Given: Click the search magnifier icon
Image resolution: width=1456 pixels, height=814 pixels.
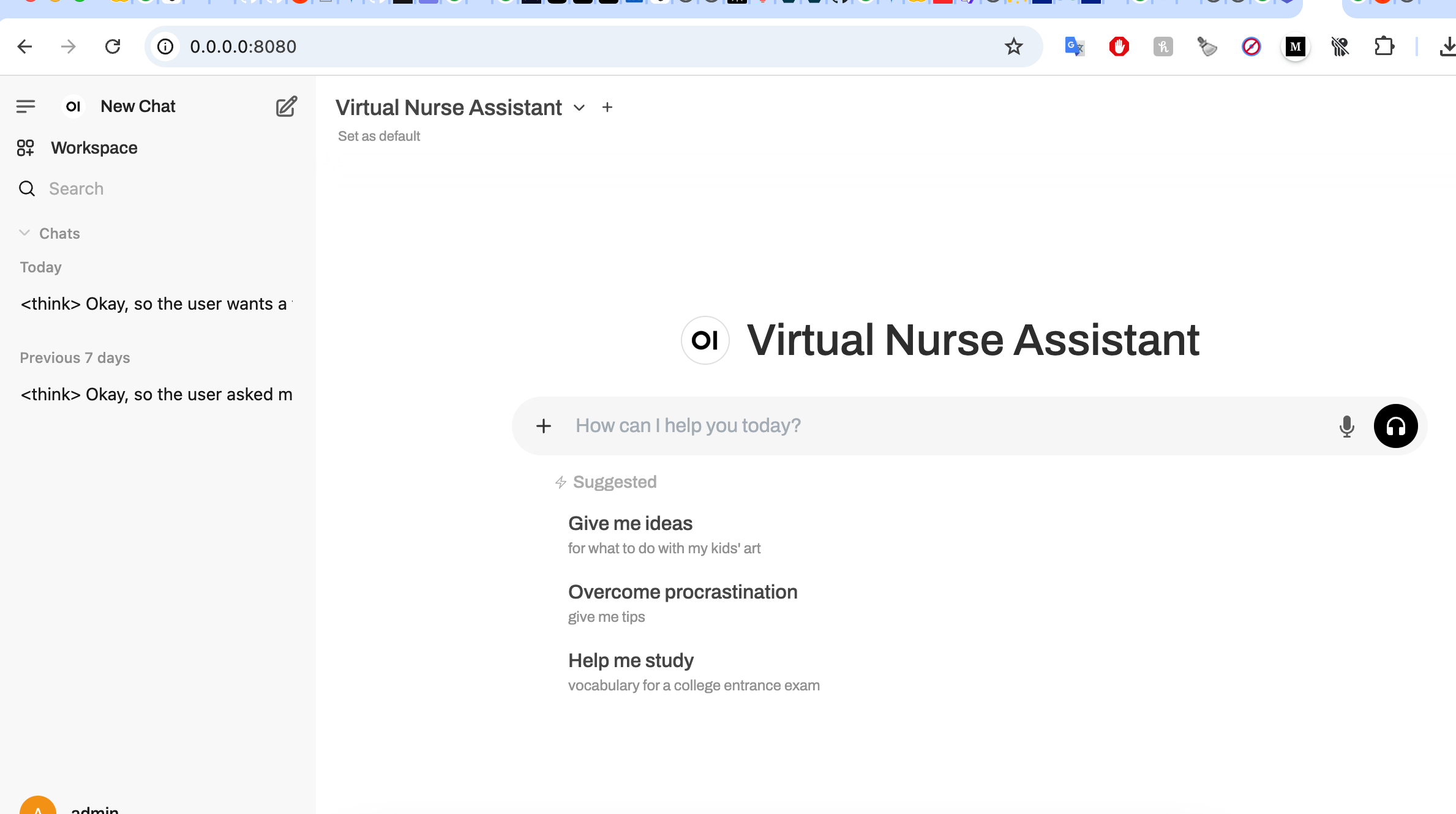Looking at the screenshot, I should (27, 189).
